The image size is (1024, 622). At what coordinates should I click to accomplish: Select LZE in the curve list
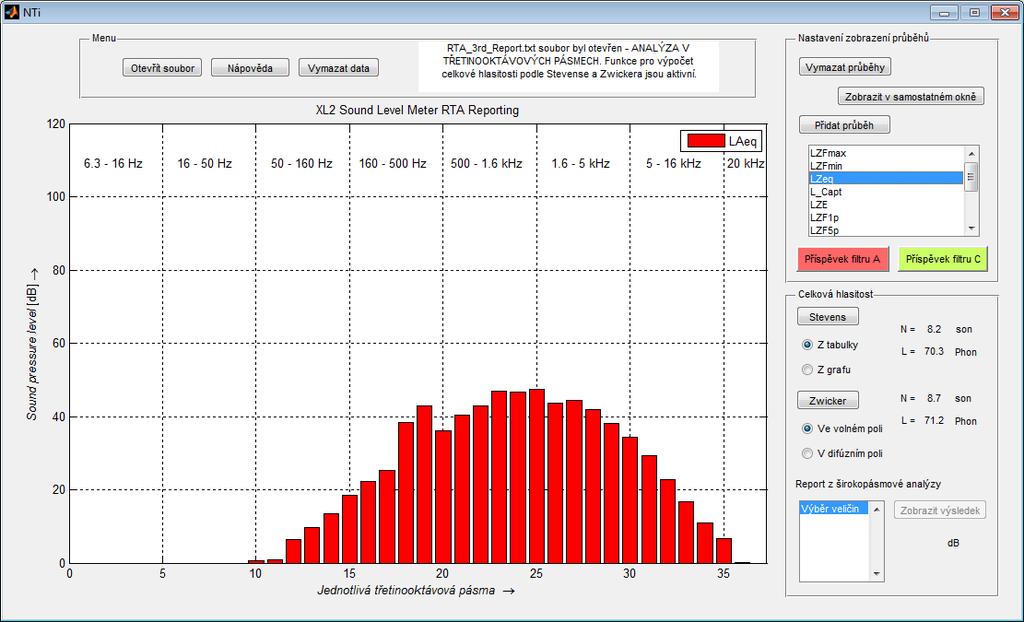click(x=886, y=205)
